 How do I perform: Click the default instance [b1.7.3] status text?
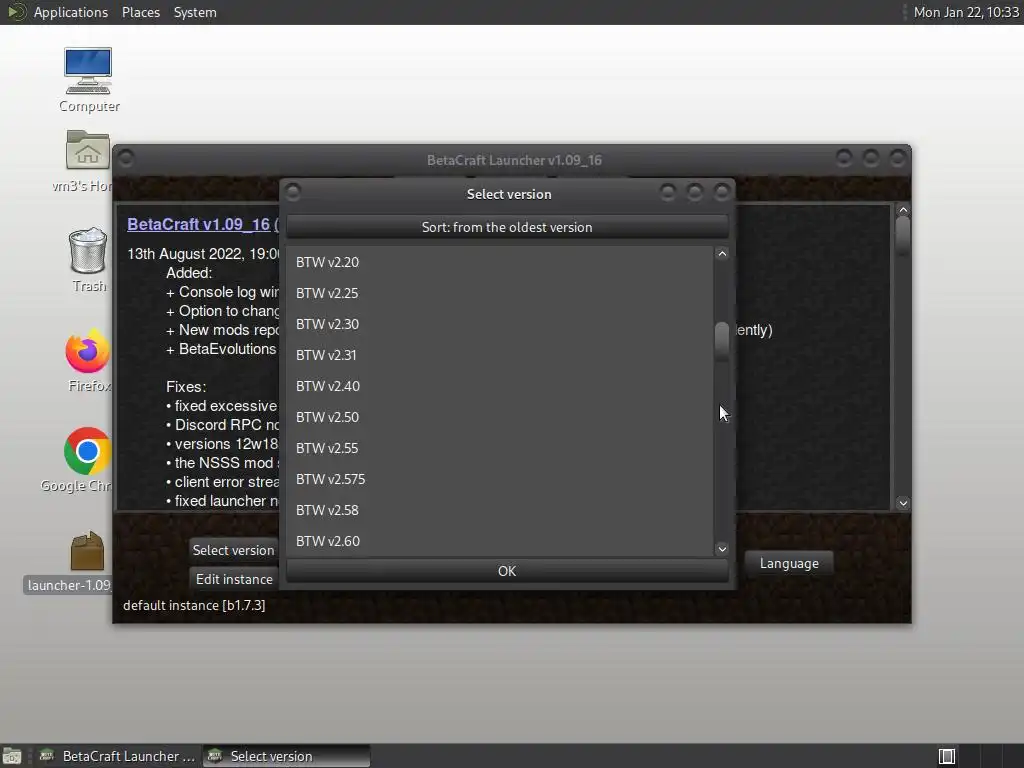pyautogui.click(x=194, y=605)
